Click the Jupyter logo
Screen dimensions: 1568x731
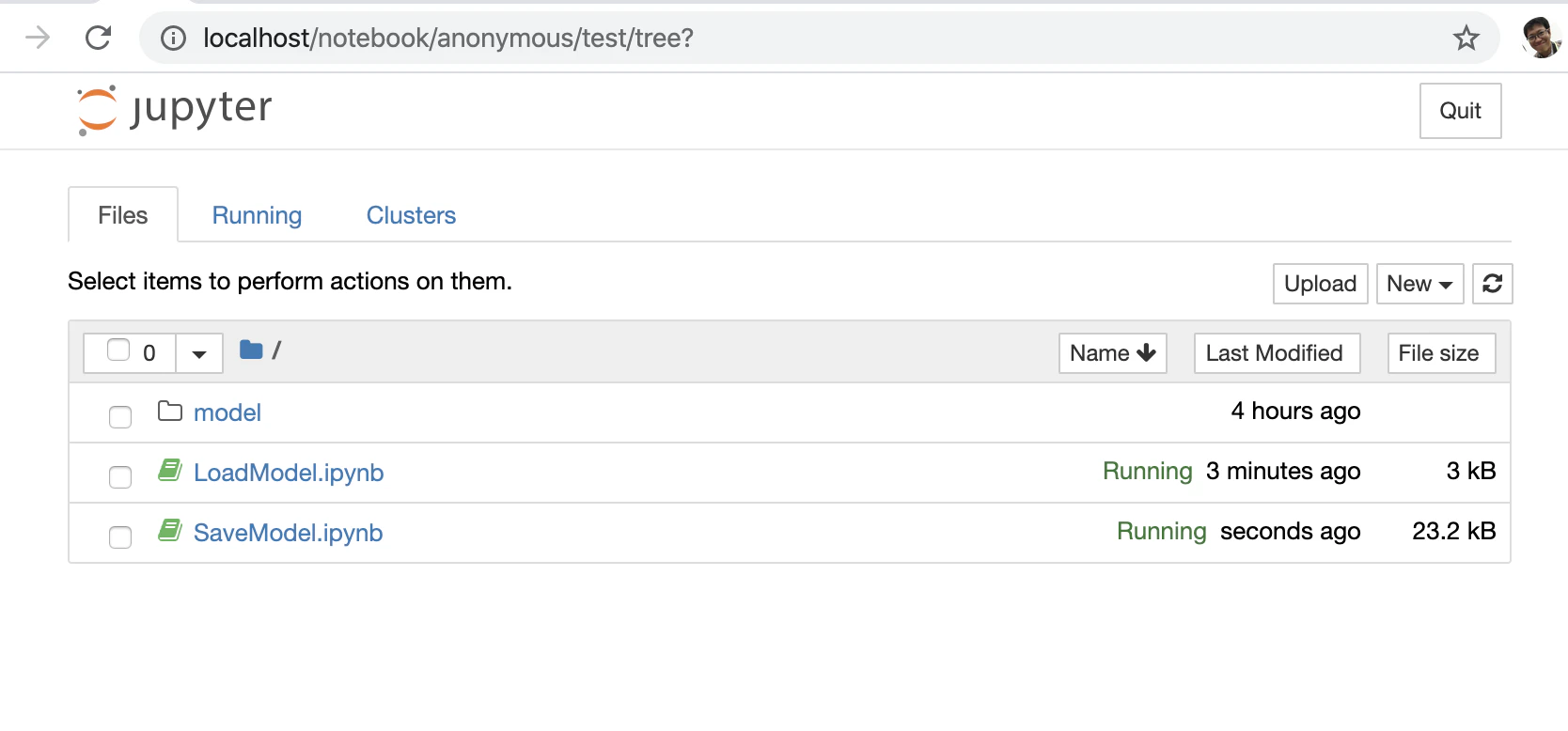(x=174, y=110)
